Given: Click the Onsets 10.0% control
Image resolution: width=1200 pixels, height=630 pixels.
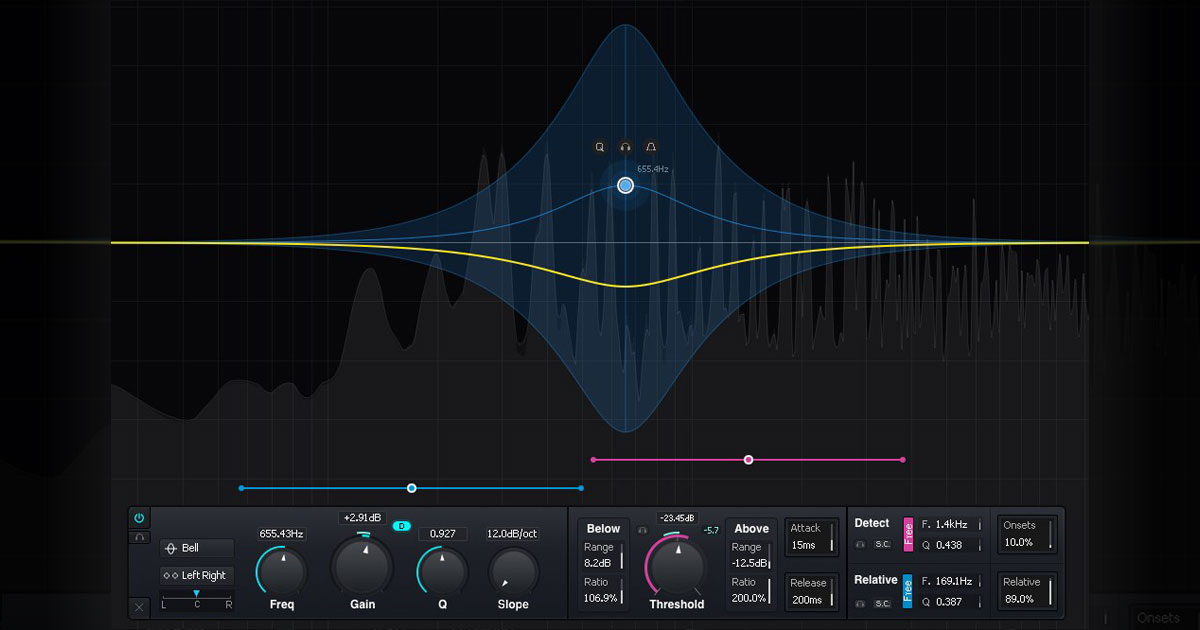Looking at the screenshot, I should click(x=1028, y=534).
